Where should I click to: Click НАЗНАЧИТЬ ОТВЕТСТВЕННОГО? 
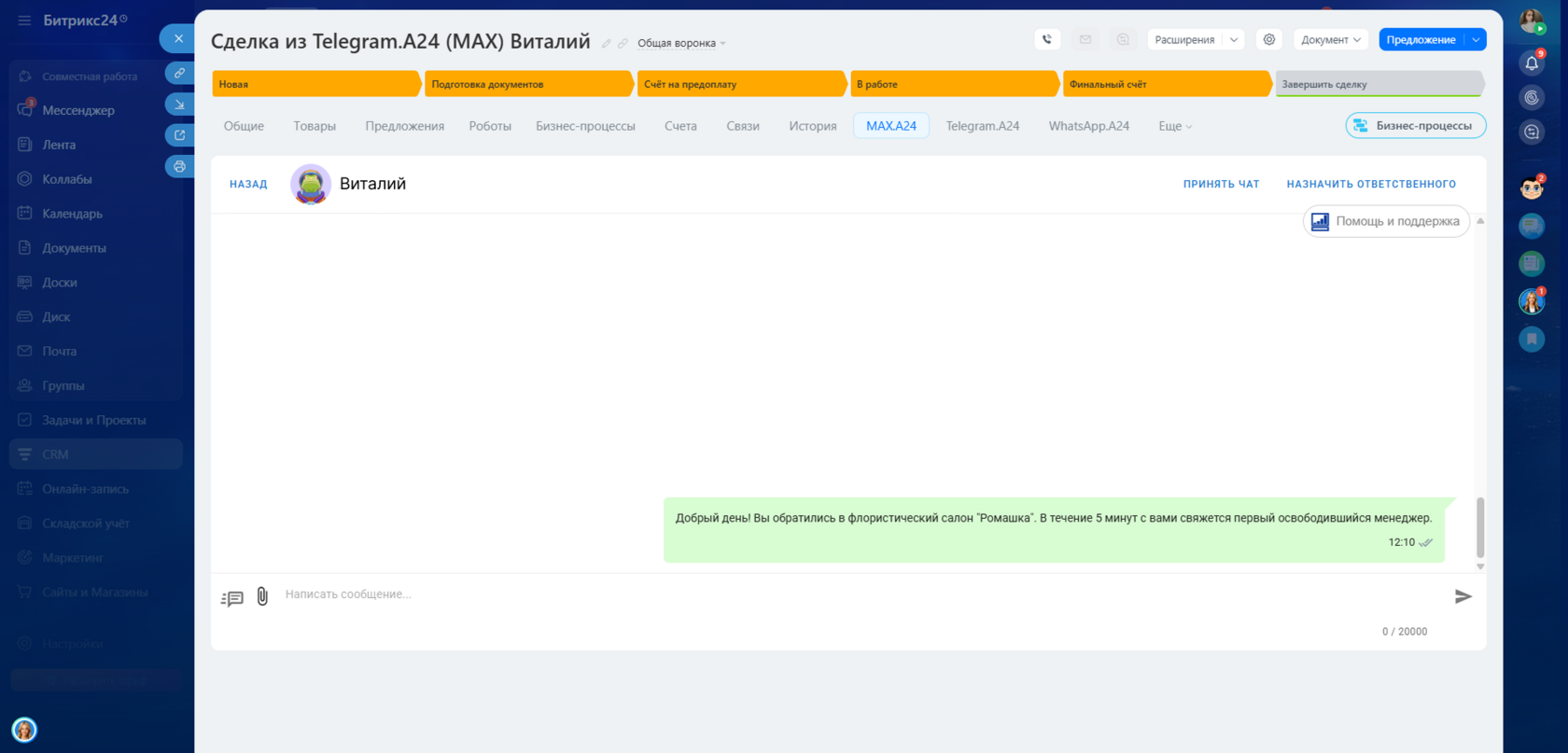tap(1371, 184)
